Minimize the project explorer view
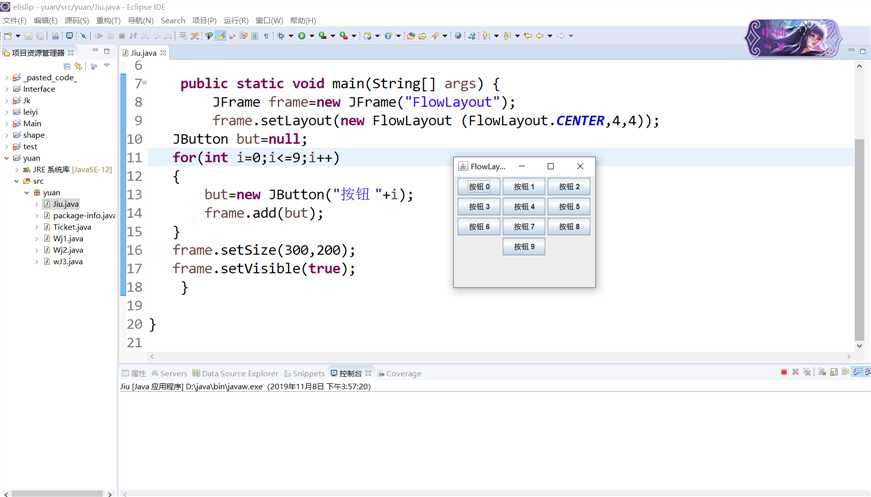The image size is (871, 497). pyautogui.click(x=95, y=51)
